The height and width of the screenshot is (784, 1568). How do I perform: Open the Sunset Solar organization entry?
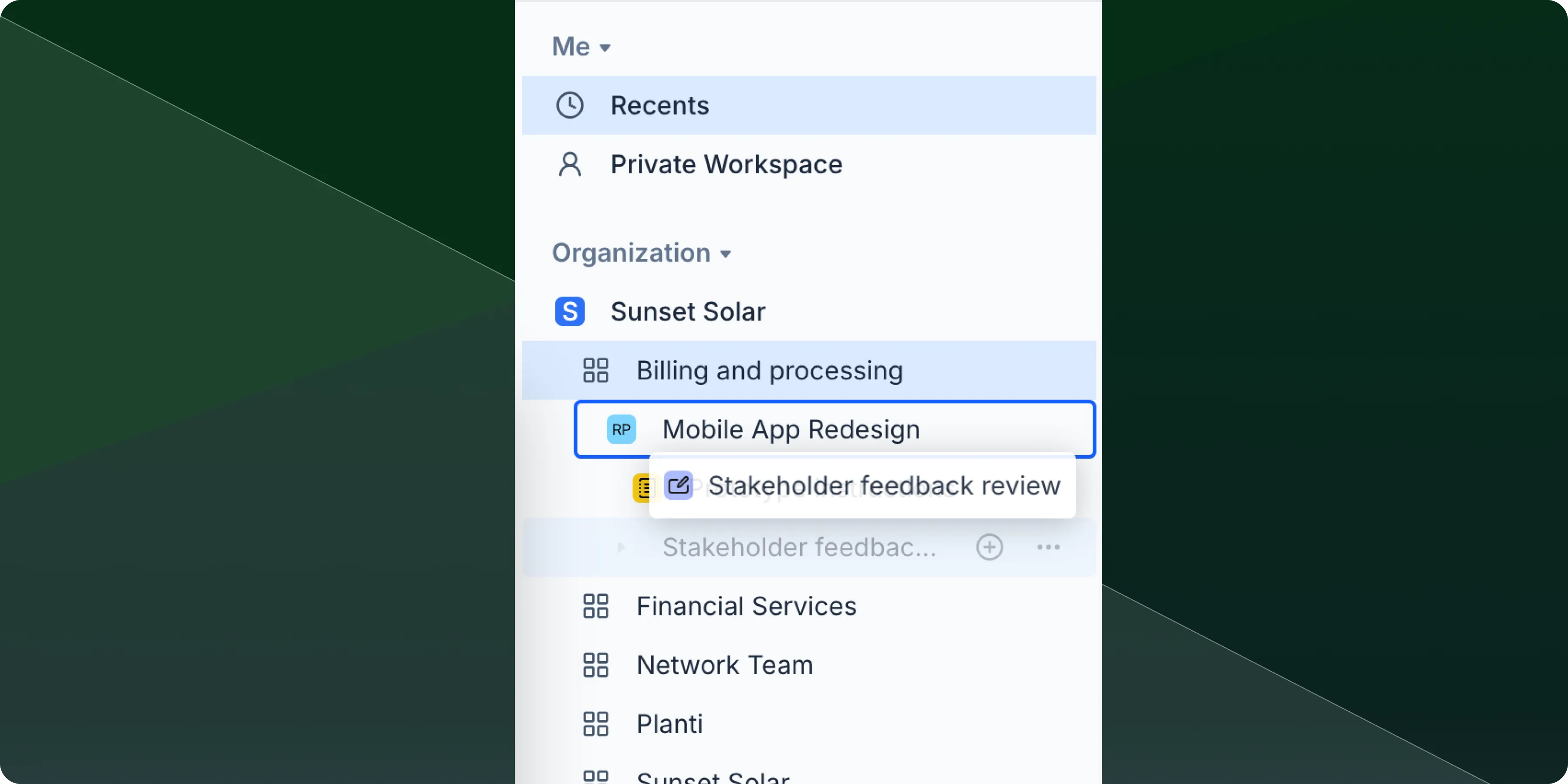(688, 311)
